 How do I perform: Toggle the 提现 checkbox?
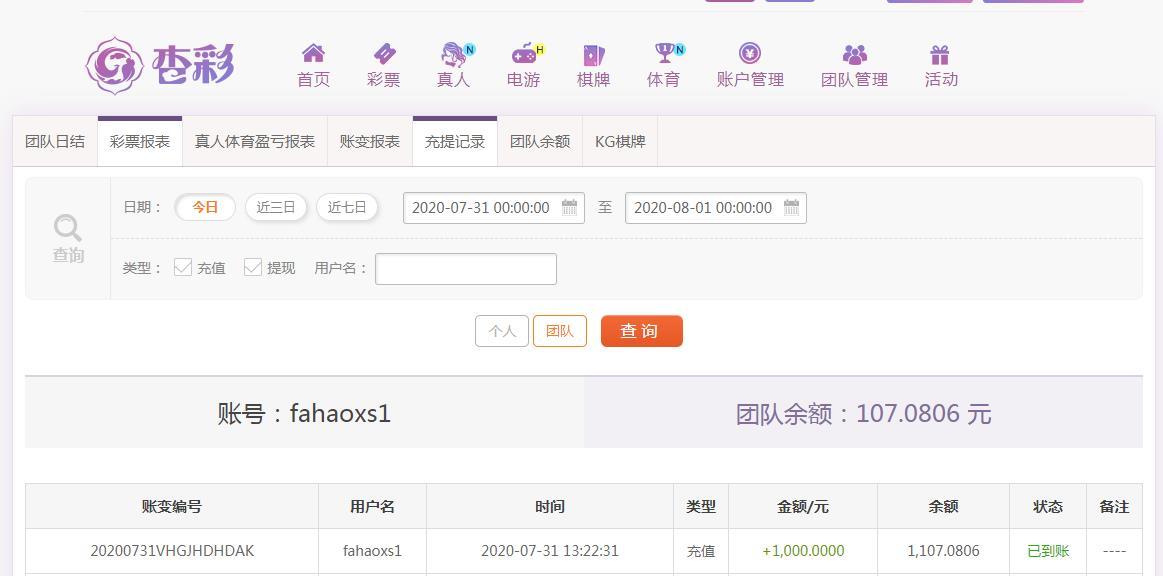(x=253, y=268)
